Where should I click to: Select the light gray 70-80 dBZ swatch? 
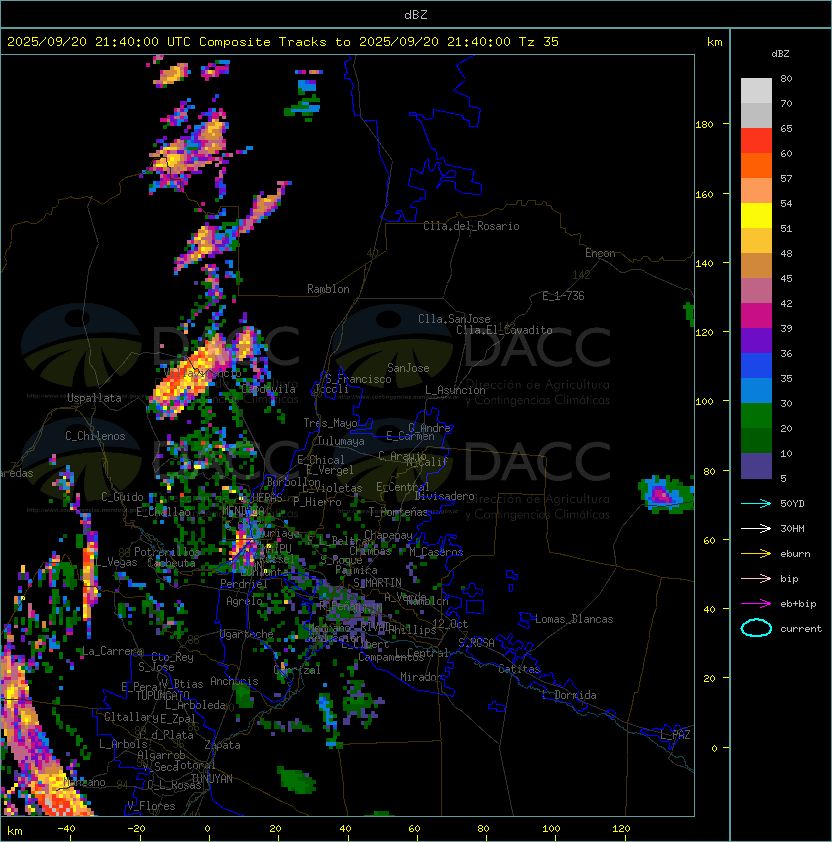click(x=756, y=91)
